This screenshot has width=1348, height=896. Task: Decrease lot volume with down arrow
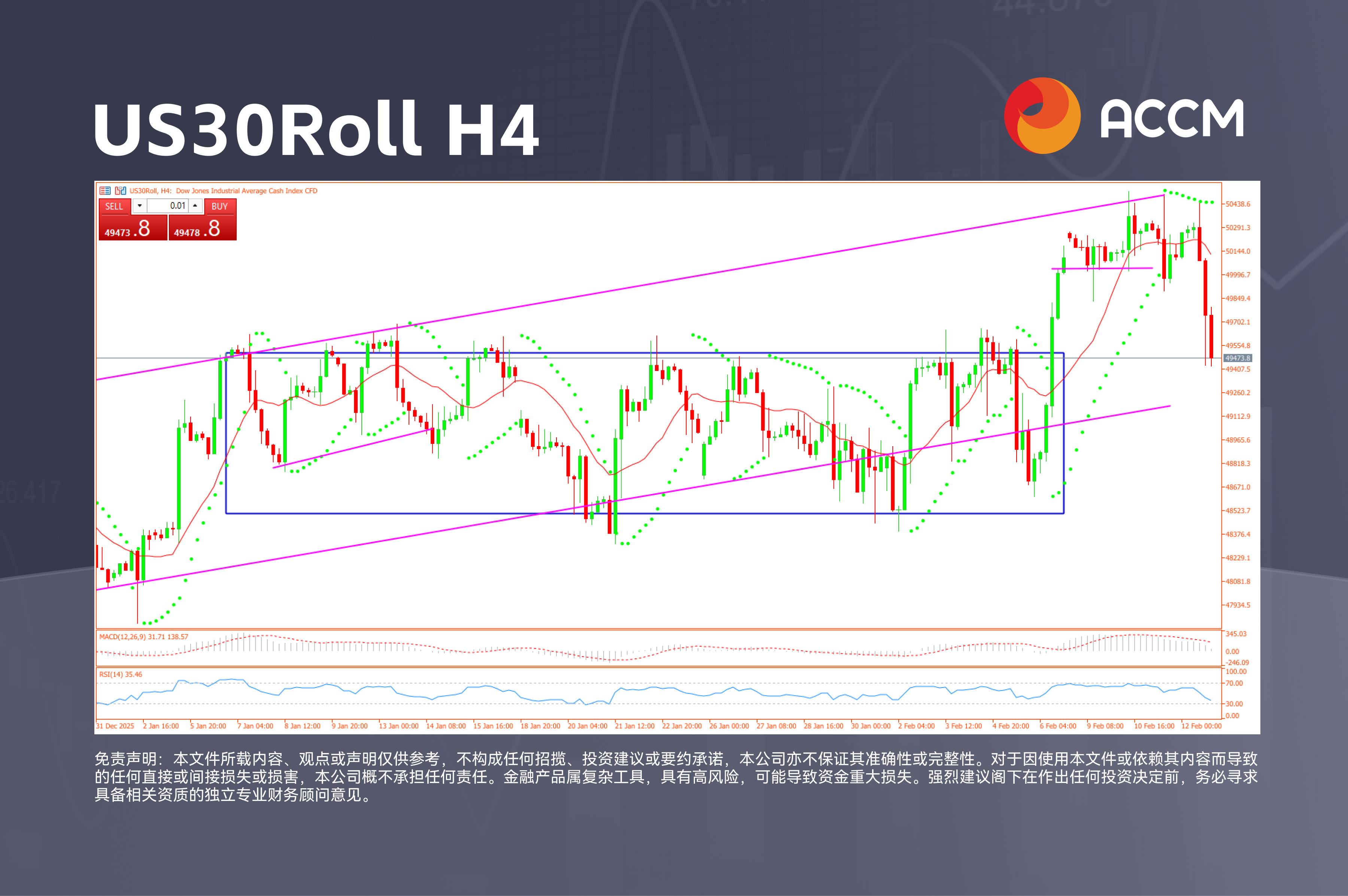coord(140,206)
